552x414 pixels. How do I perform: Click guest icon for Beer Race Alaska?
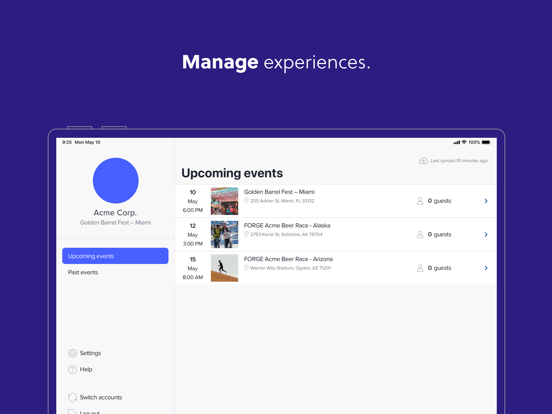[x=420, y=234]
